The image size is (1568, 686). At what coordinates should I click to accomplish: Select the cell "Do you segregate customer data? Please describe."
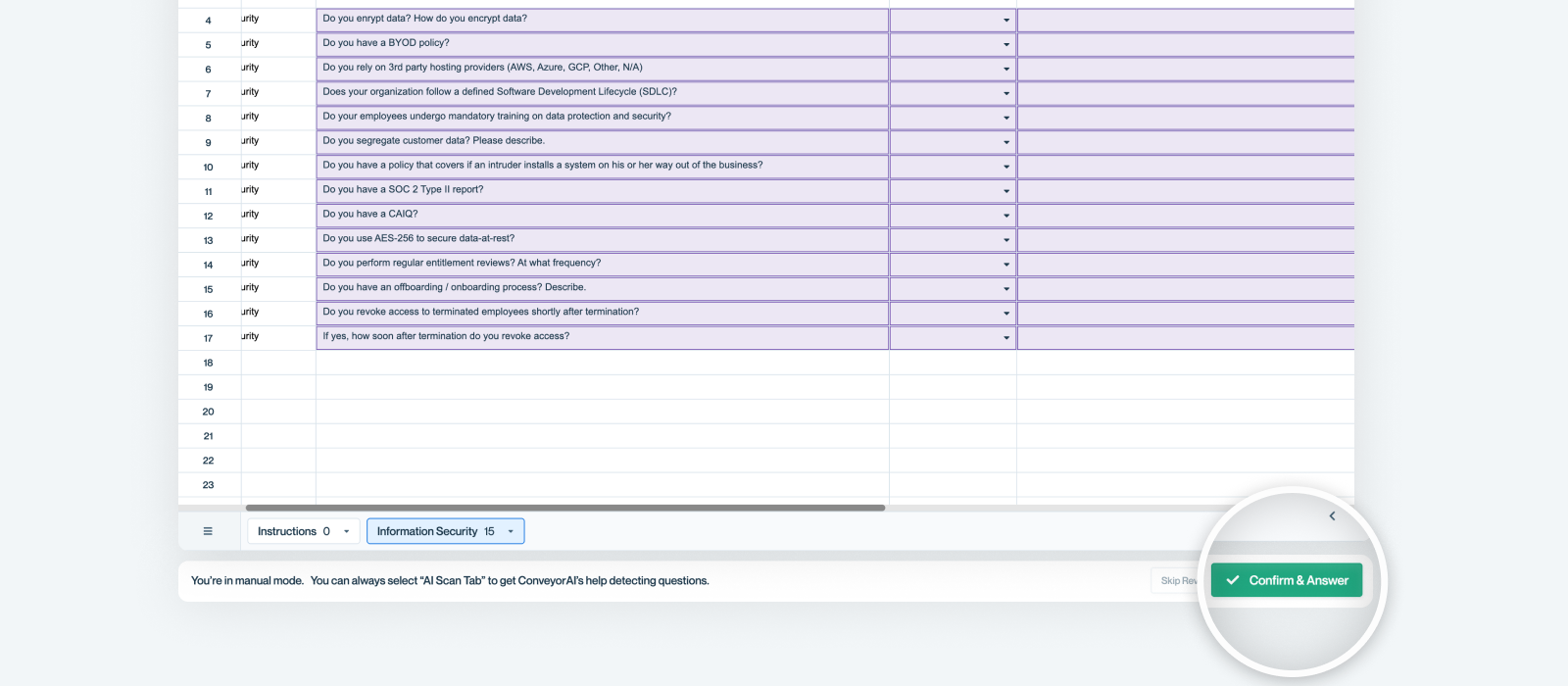[603, 142]
